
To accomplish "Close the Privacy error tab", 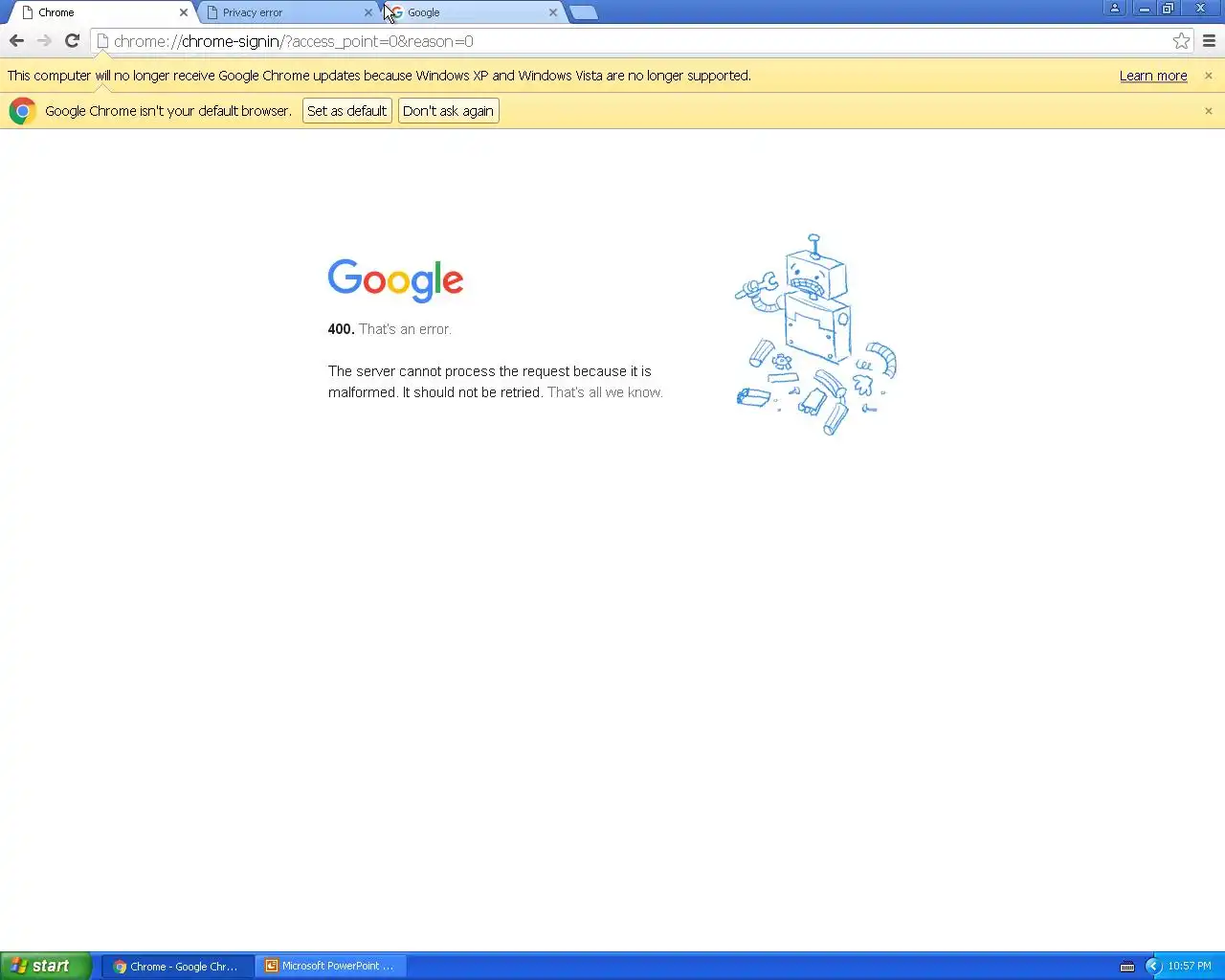I will (x=368, y=12).
